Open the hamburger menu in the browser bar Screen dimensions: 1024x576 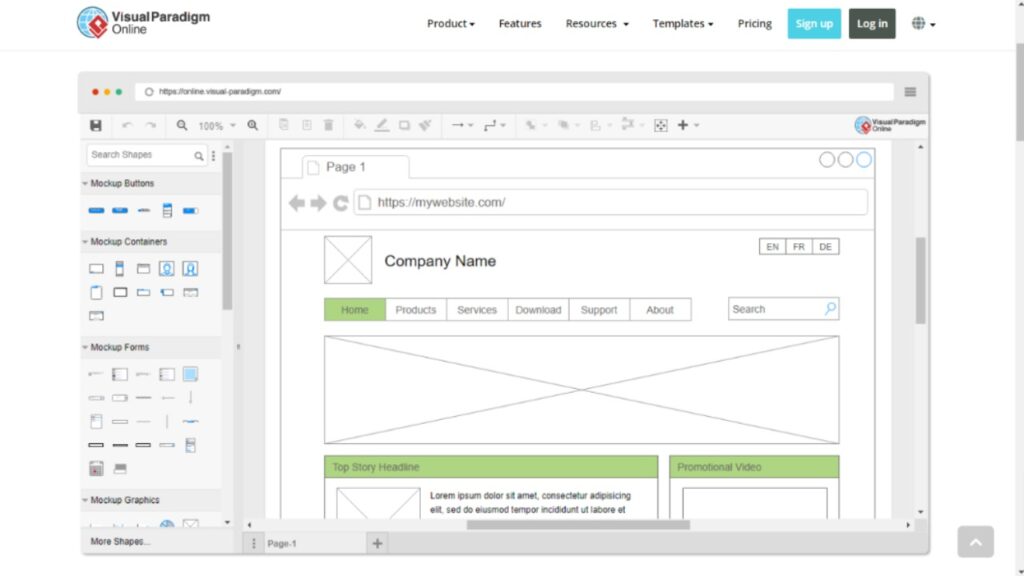tap(910, 92)
